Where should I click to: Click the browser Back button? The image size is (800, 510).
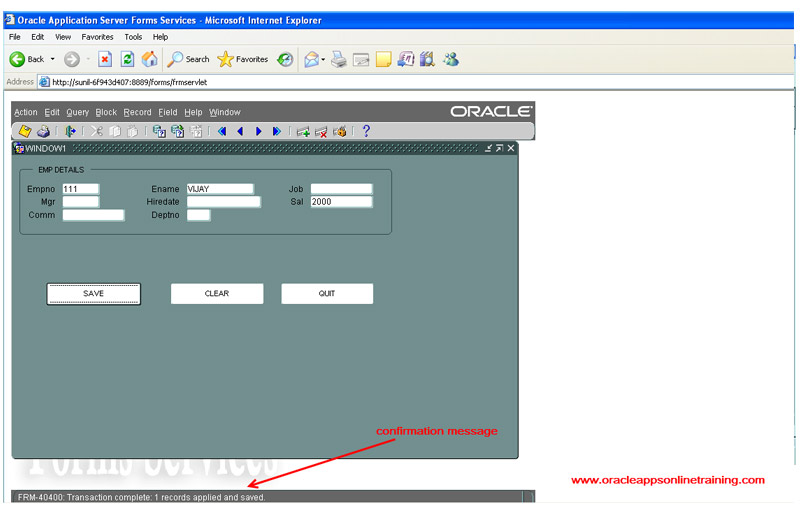tap(27, 59)
